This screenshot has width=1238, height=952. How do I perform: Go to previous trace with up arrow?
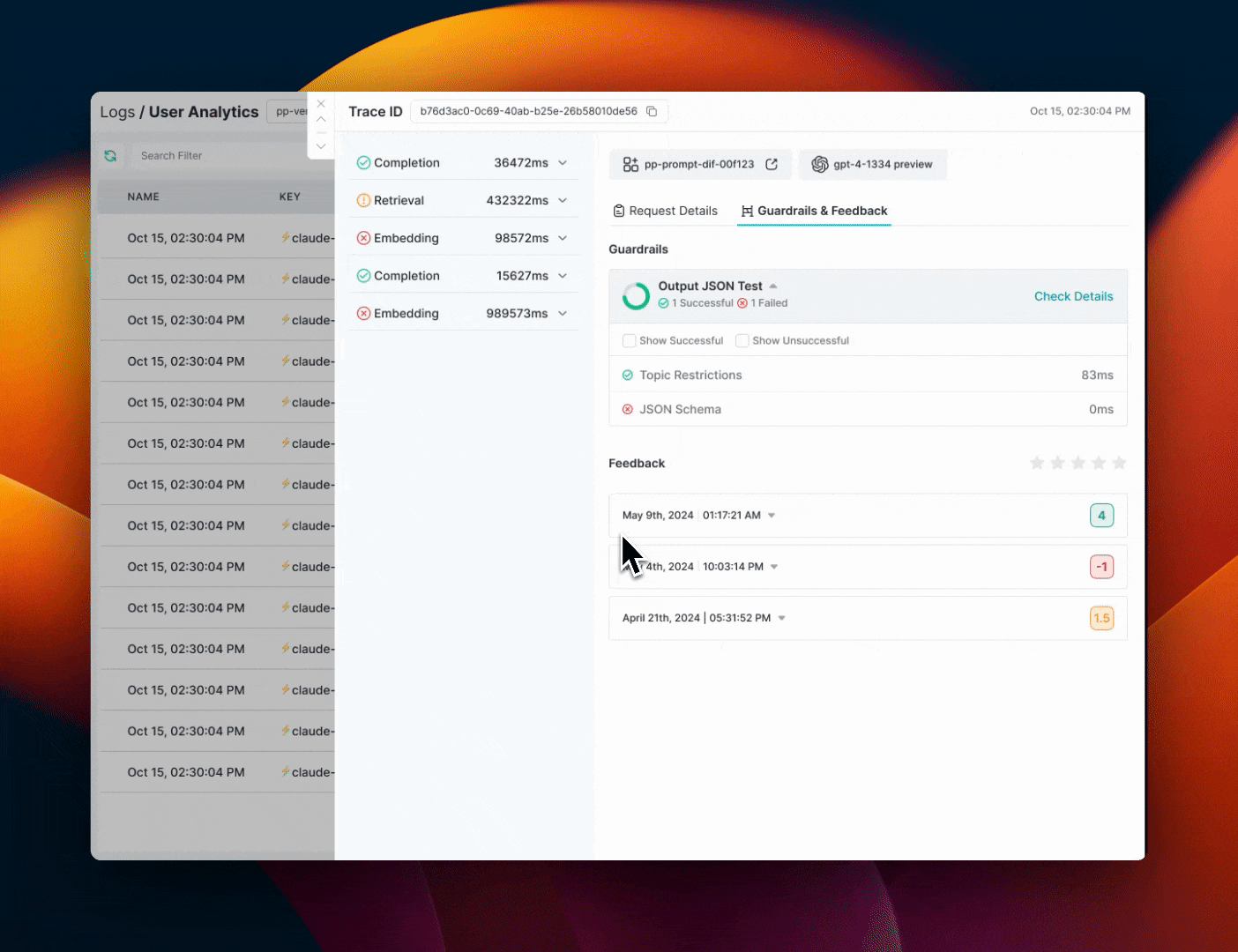point(321,119)
